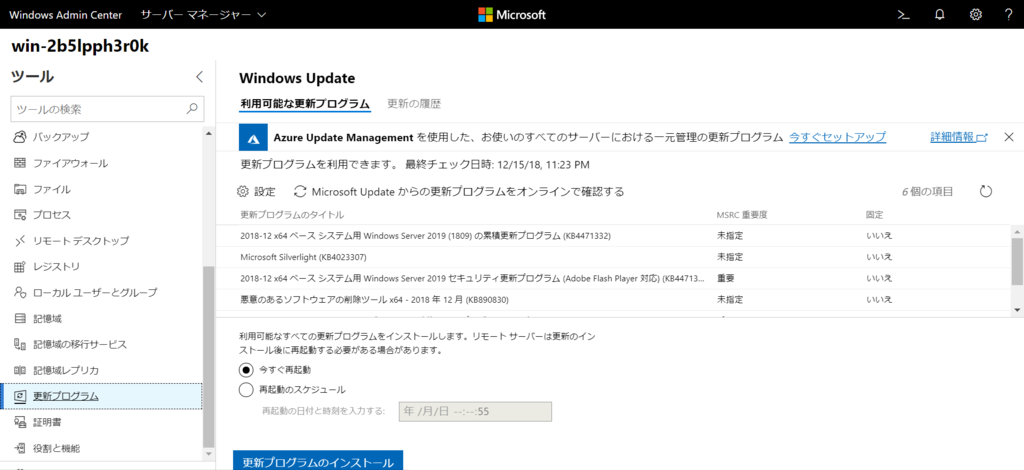This screenshot has height=470, width=1024.
Task: Click the Microsoft logo
Action: (x=512, y=14)
